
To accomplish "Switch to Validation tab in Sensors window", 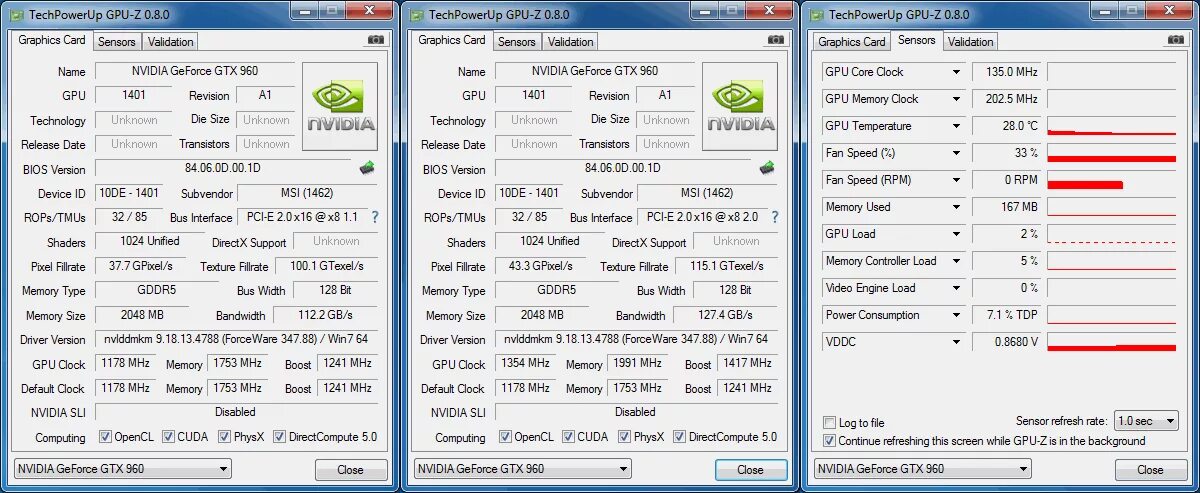I will point(971,42).
